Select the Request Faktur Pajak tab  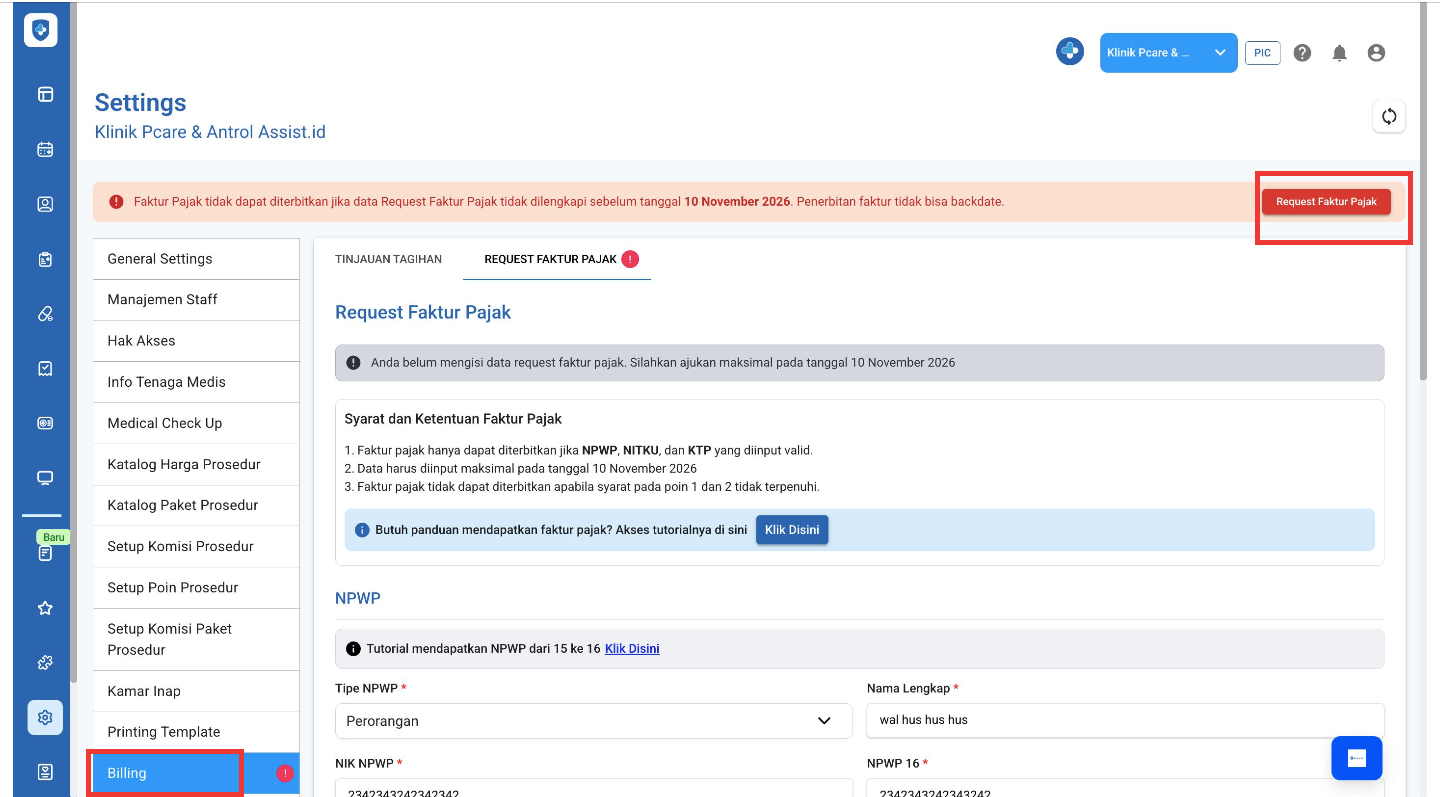coord(551,259)
